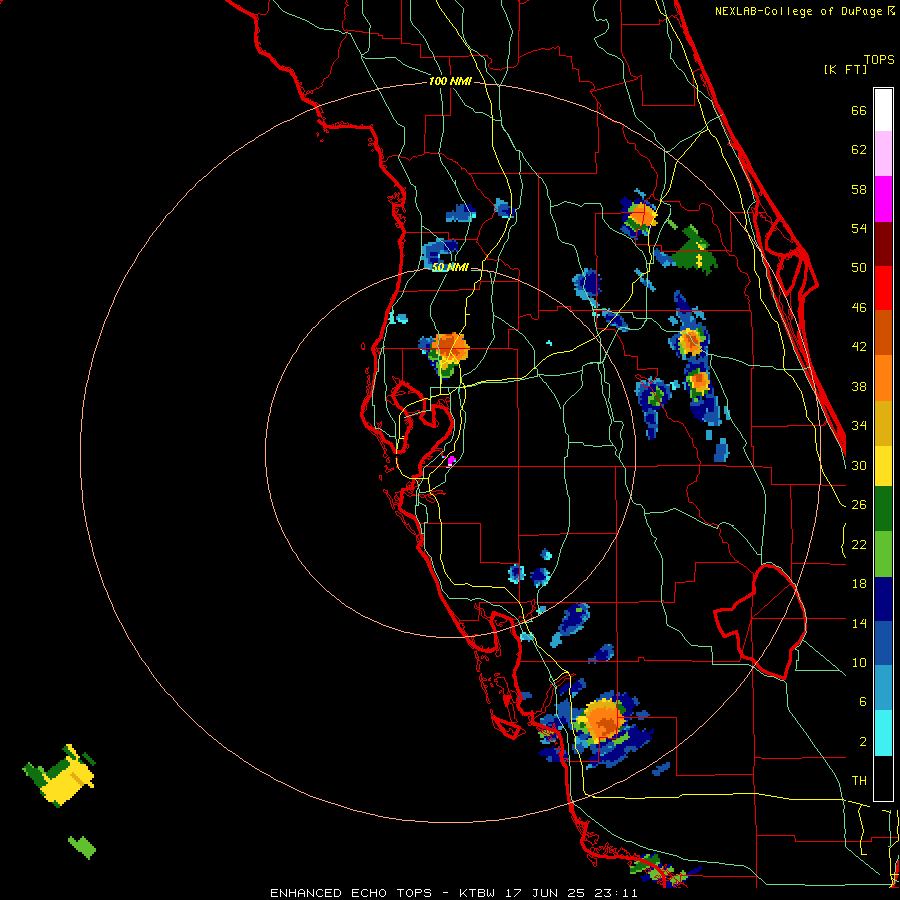
Task: Click the dark green echo patch in the northeast
Action: (695, 251)
